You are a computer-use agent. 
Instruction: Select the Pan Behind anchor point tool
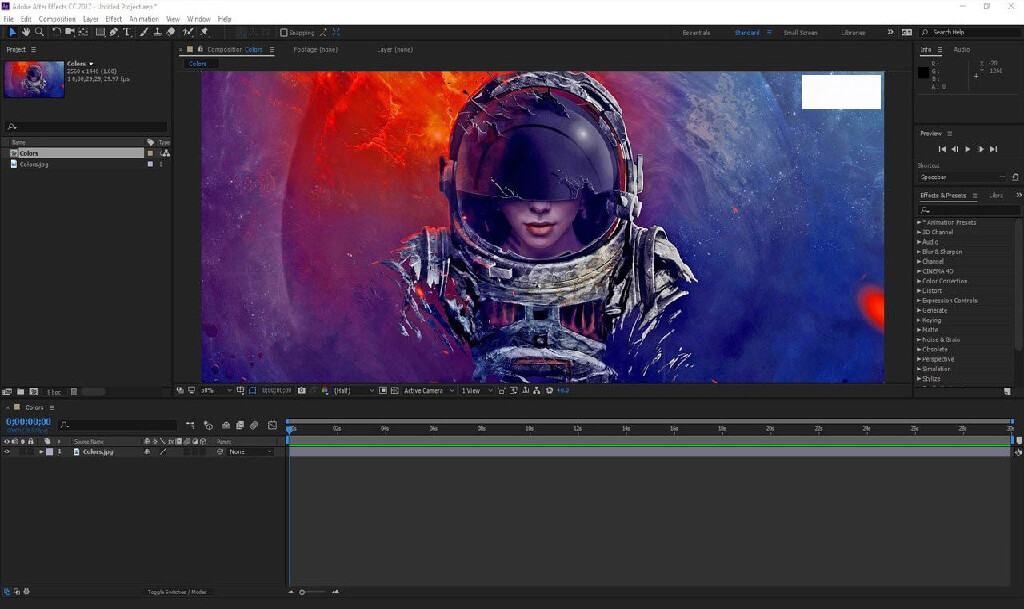(x=83, y=32)
